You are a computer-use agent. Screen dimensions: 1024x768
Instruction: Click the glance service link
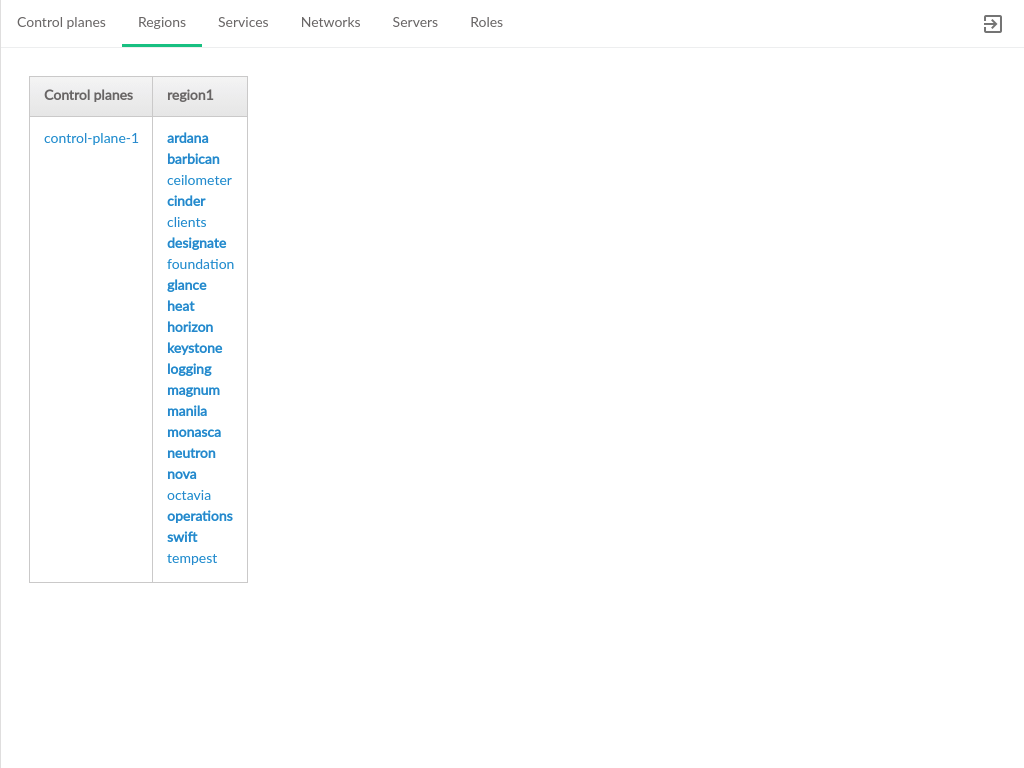coord(187,285)
